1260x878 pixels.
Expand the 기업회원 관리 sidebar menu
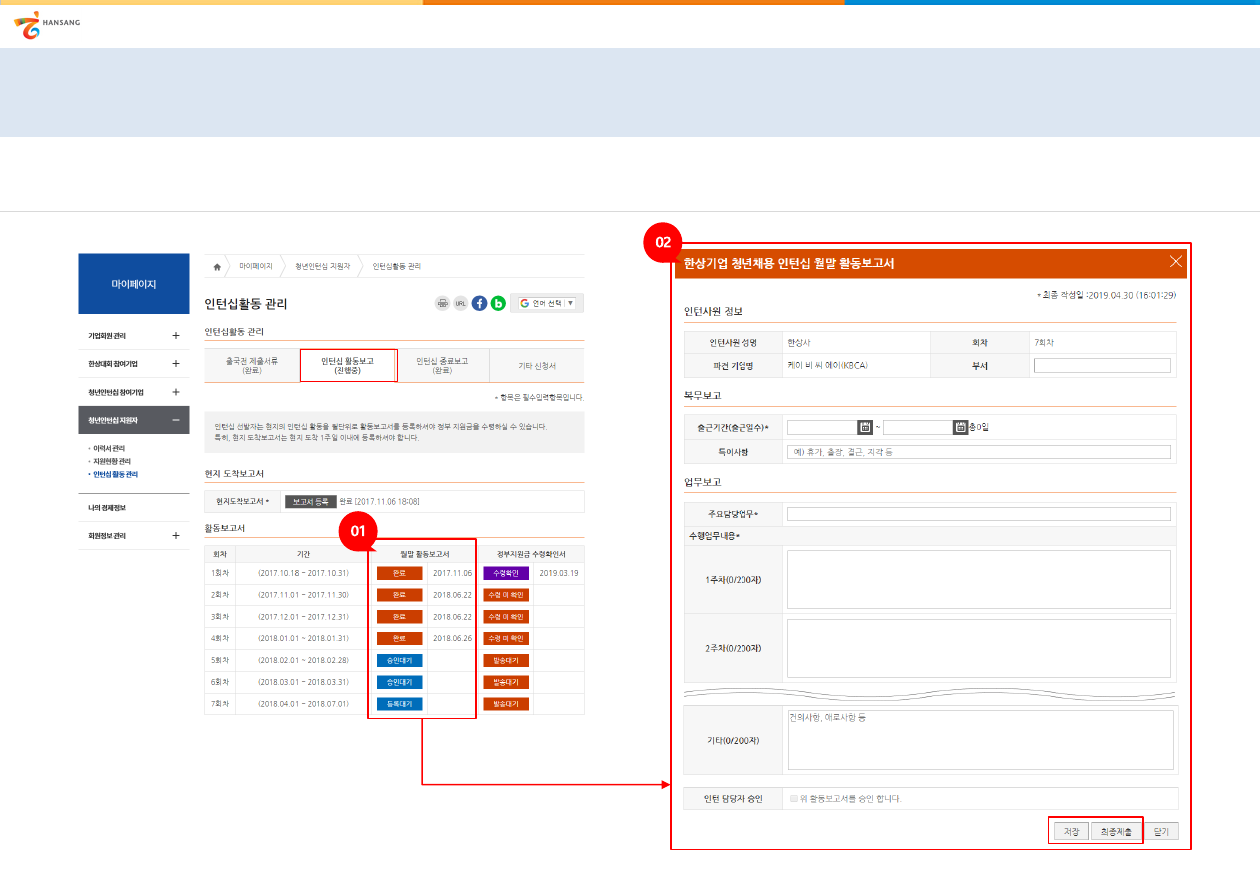coord(175,336)
